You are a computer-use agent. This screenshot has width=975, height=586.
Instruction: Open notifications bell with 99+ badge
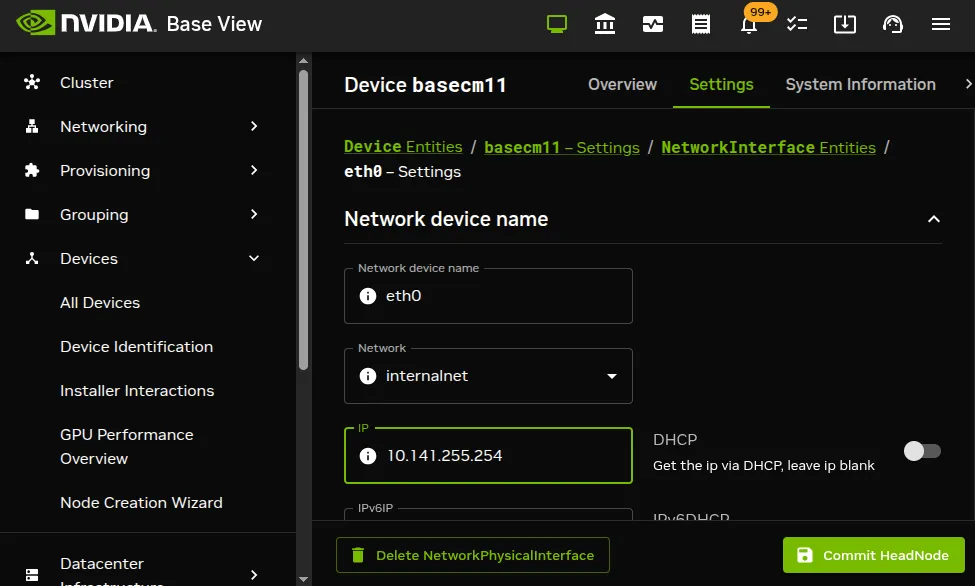coord(749,24)
